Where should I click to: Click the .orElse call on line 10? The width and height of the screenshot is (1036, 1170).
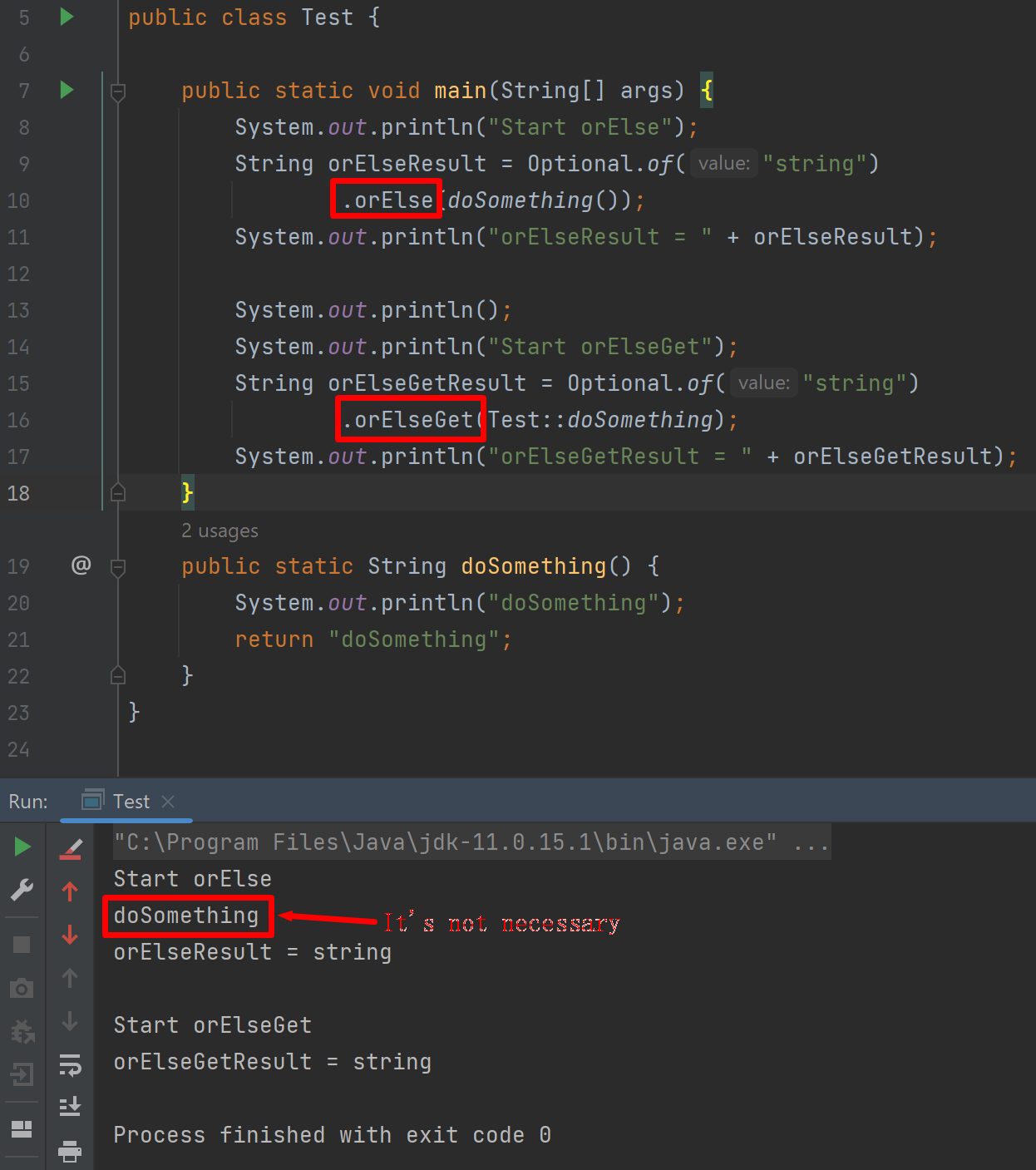click(x=387, y=200)
